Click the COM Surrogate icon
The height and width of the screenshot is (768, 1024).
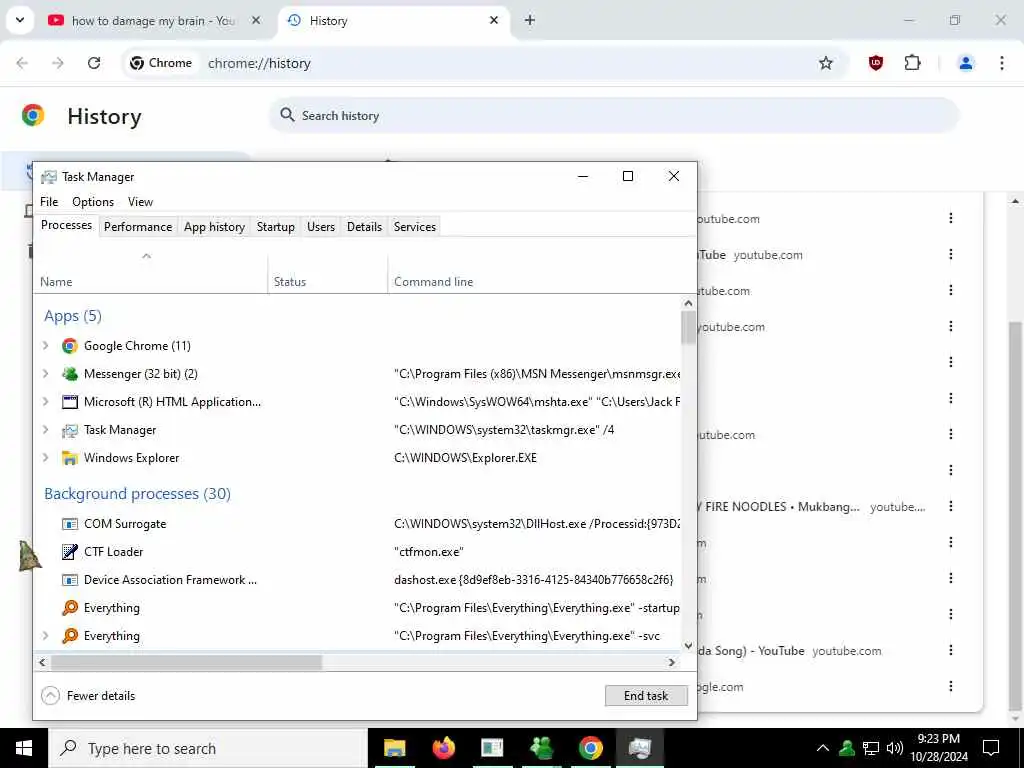[70, 524]
